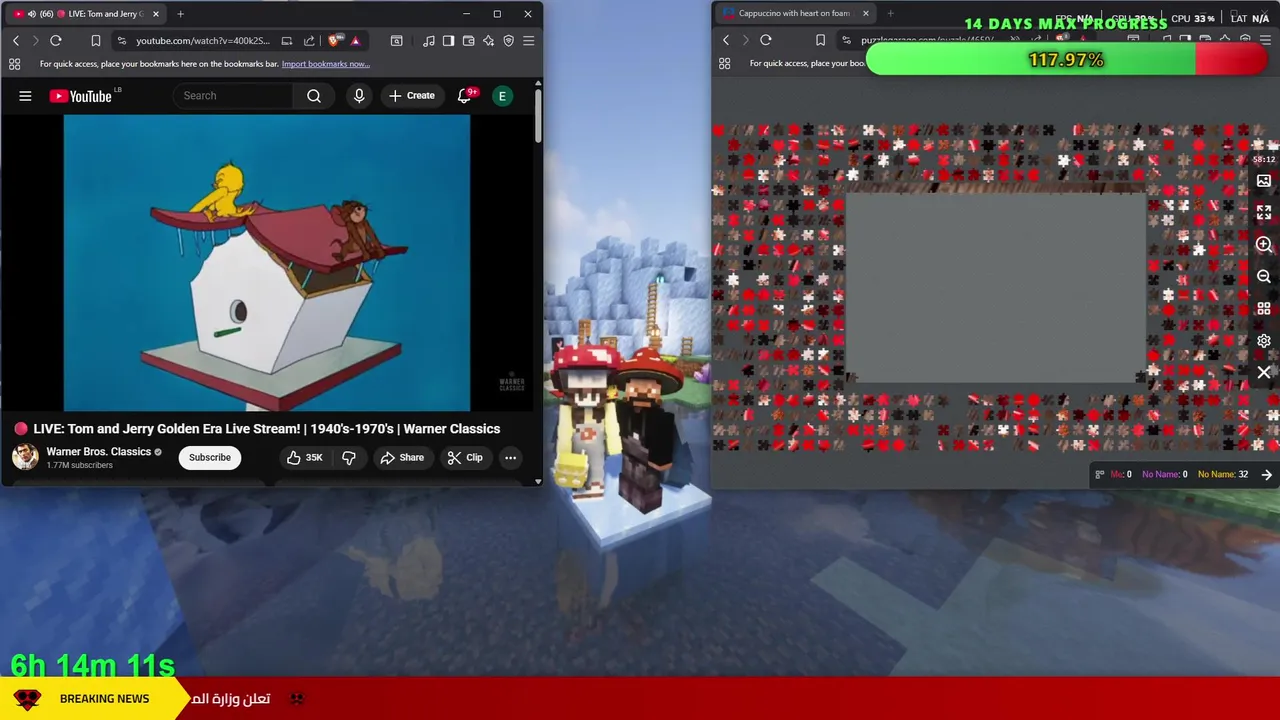1280x720 pixels.
Task: Toggle fullscreen in puzzle sidebar
Action: 1264,213
